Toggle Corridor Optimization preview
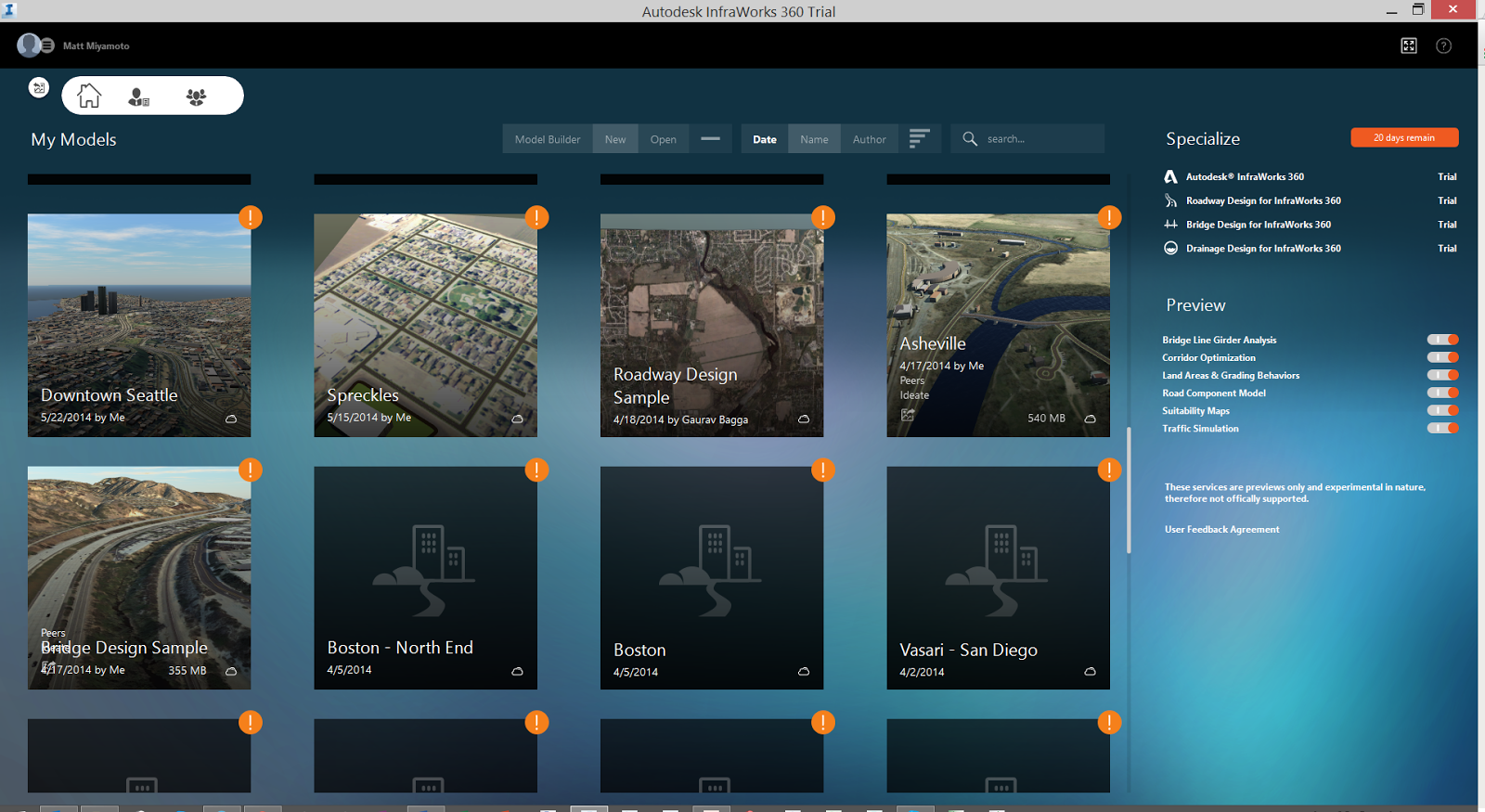 (1442, 357)
